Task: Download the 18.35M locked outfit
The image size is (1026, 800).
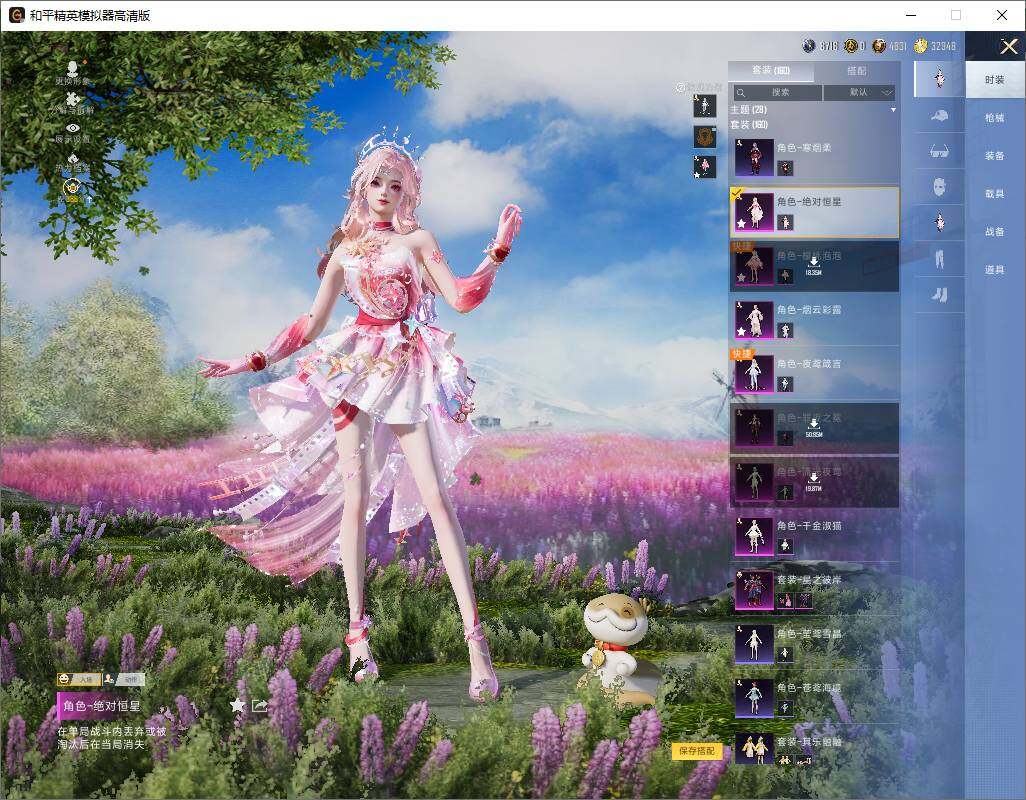Action: pyautogui.click(x=814, y=266)
